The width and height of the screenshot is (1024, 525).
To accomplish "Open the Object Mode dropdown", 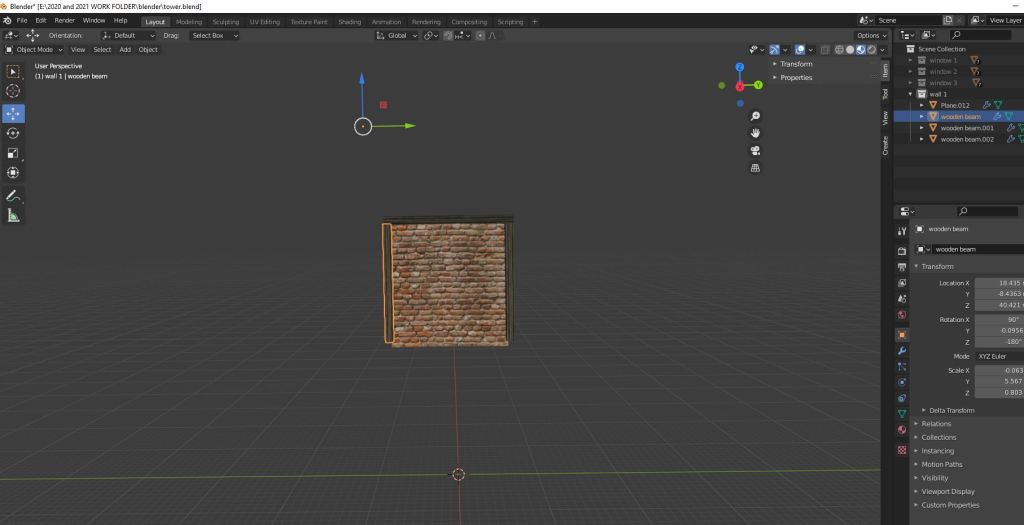I will pos(34,49).
